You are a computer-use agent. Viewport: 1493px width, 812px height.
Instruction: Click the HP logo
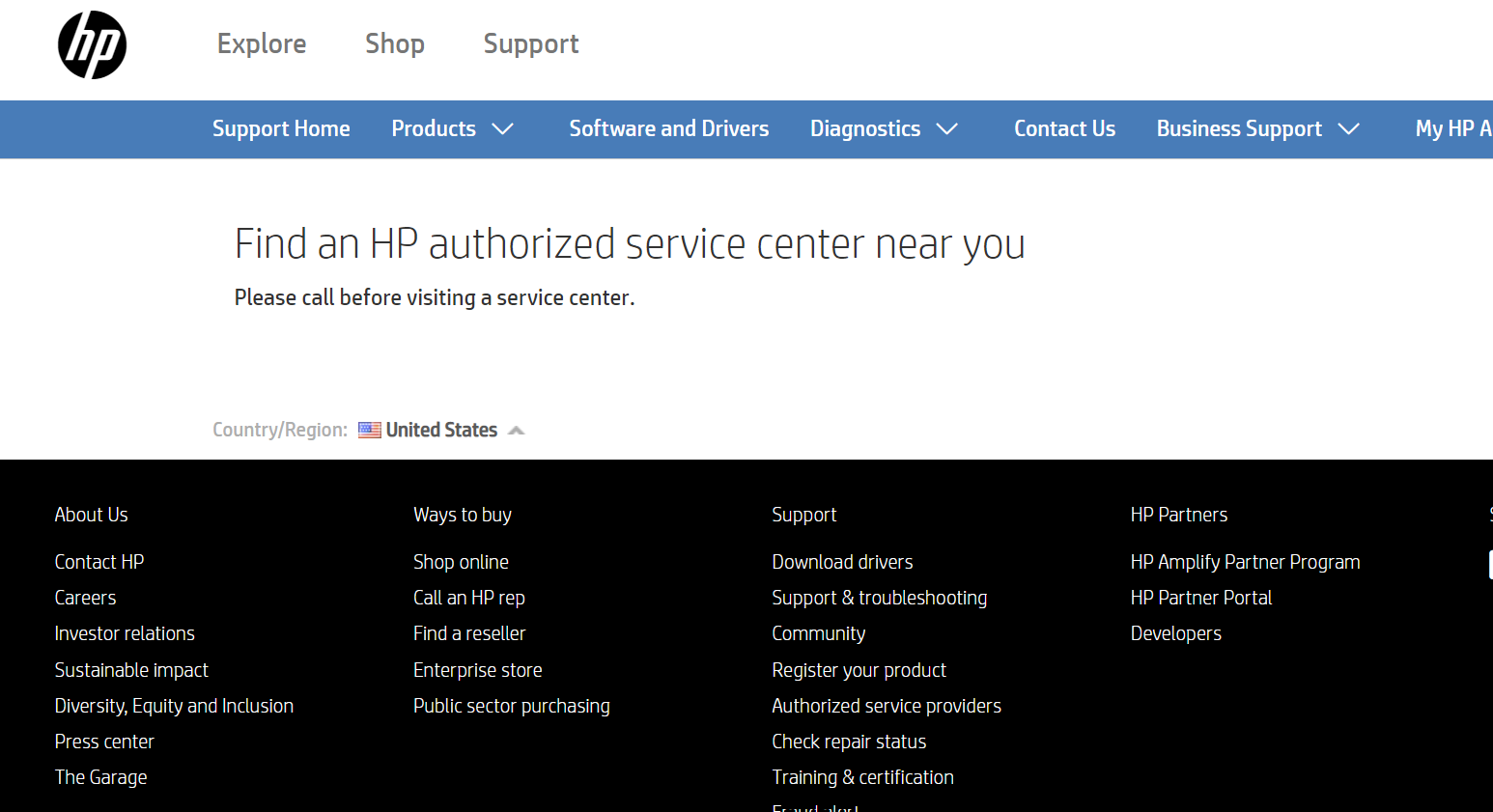click(x=92, y=43)
